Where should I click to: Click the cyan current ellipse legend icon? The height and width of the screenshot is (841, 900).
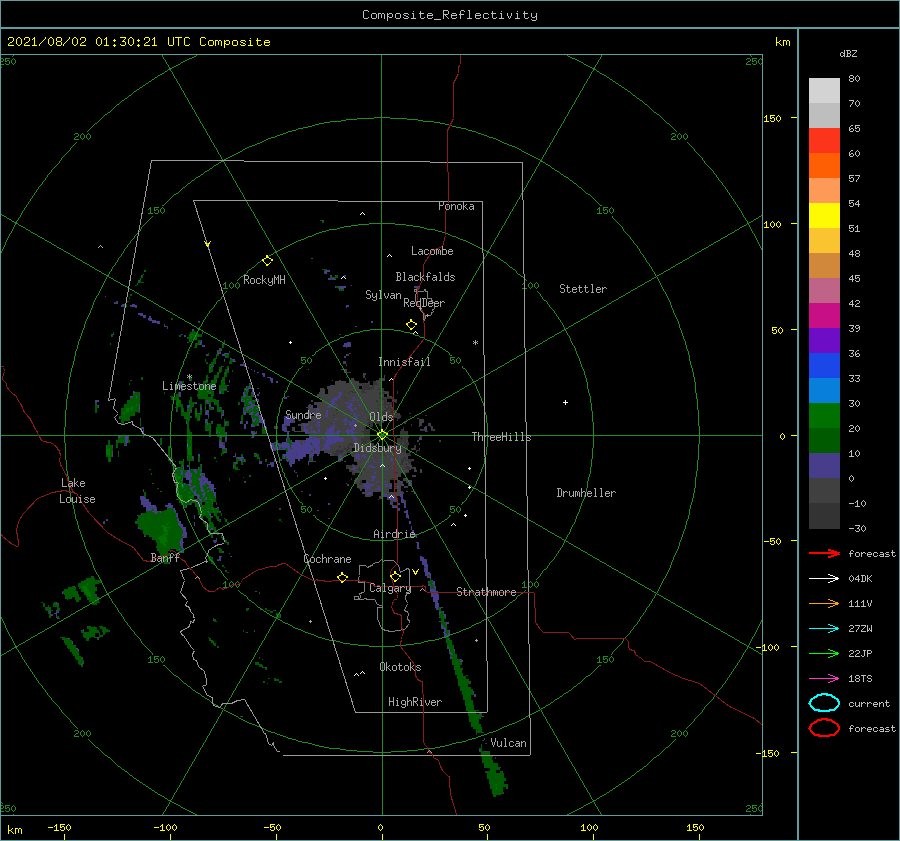coord(824,703)
